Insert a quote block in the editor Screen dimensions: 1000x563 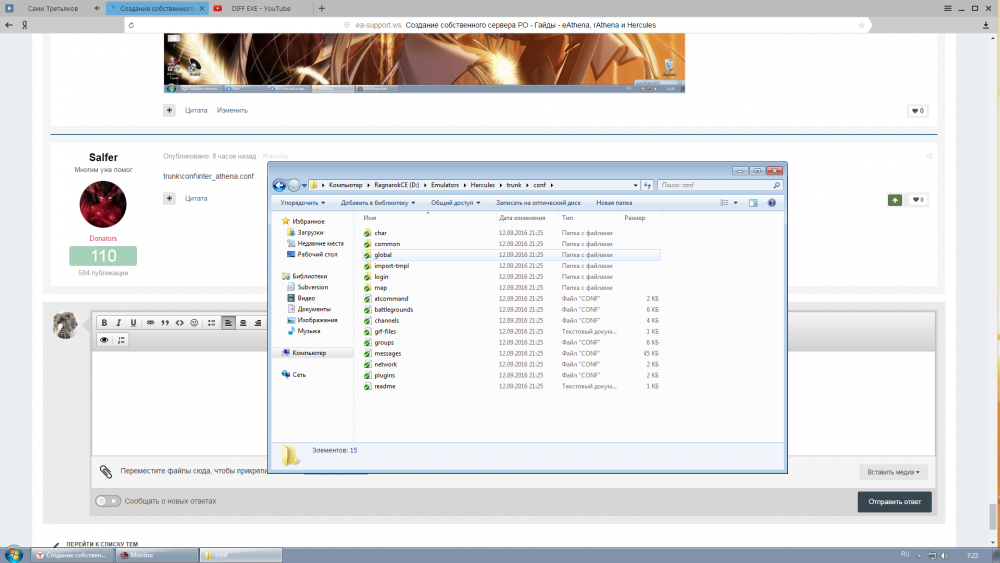[165, 323]
